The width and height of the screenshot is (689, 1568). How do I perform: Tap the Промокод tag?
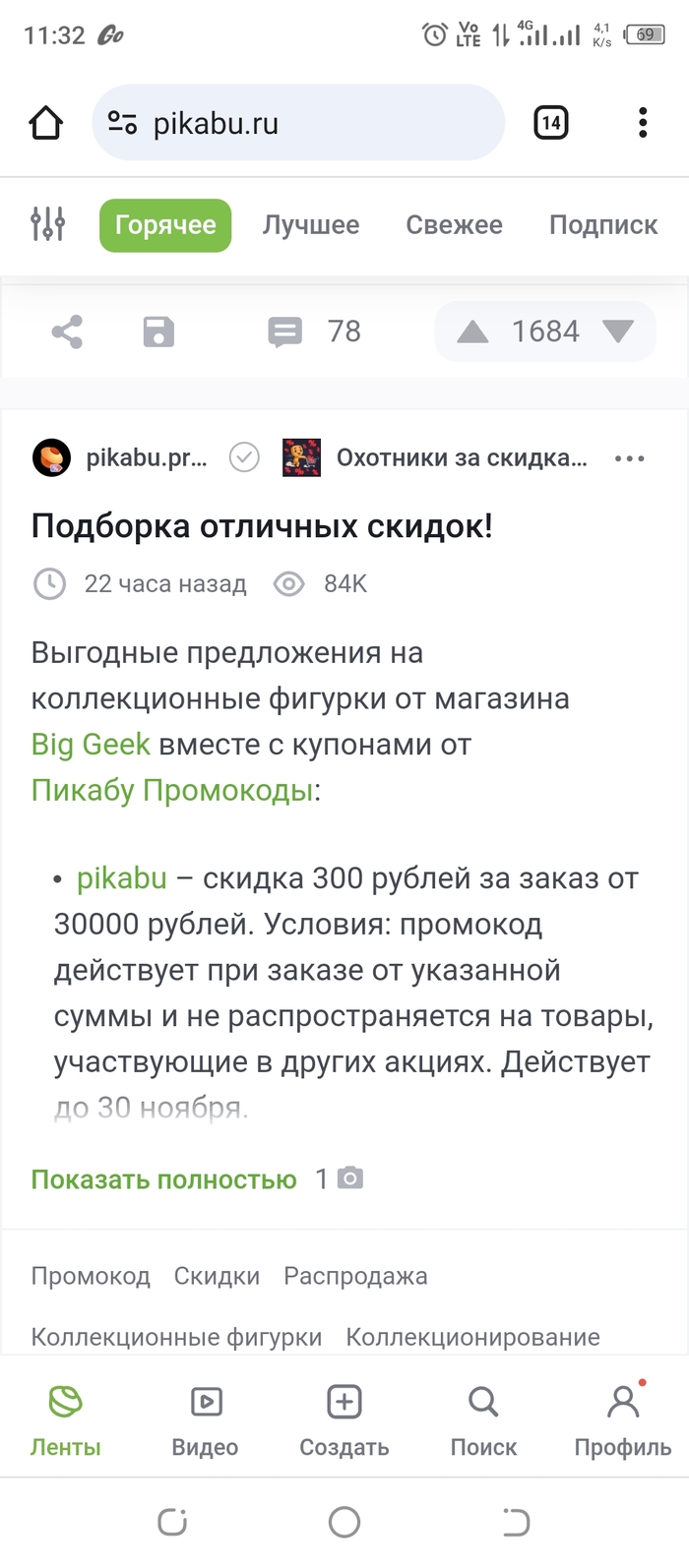point(91,1277)
